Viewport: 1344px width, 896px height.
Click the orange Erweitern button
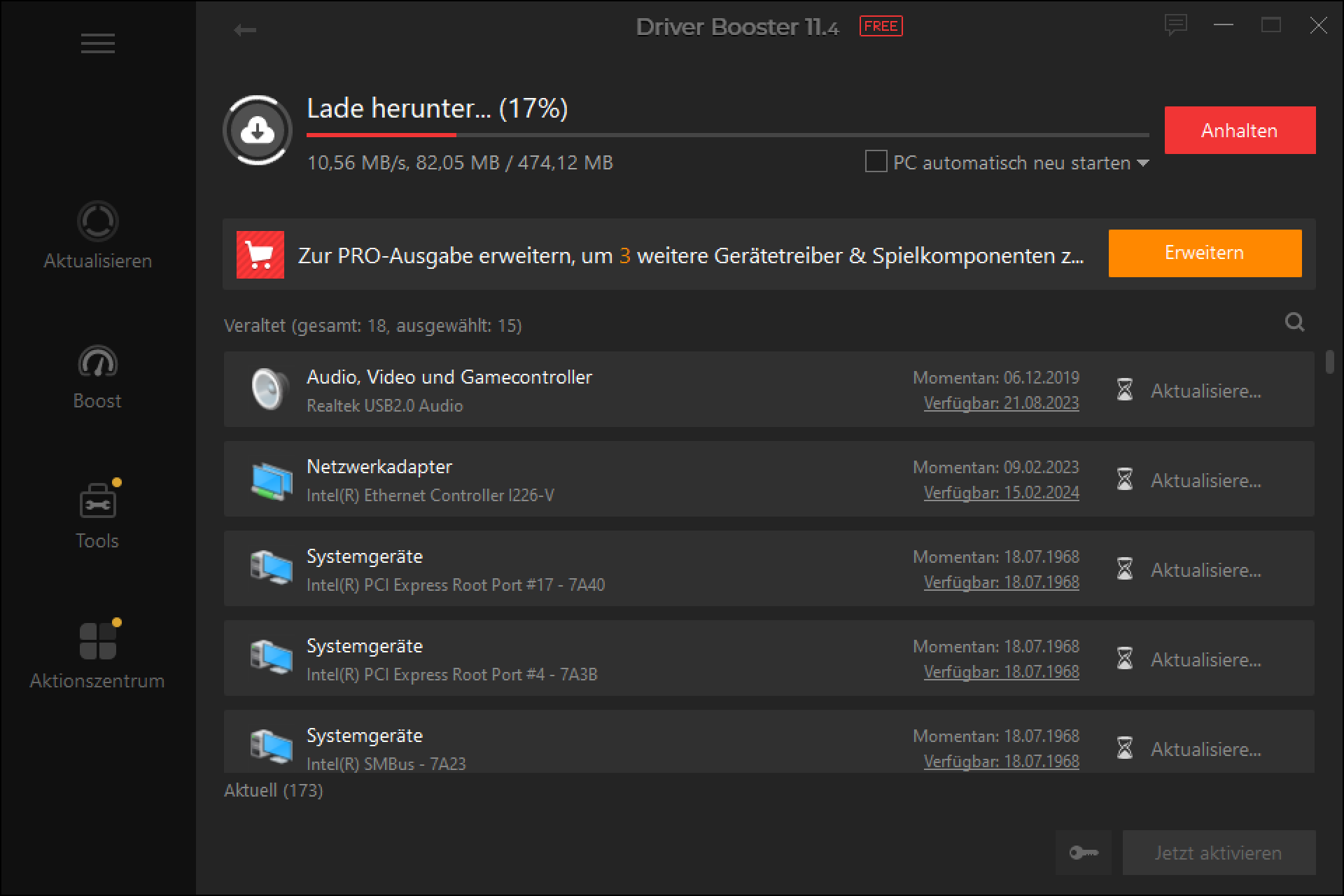click(x=1204, y=253)
